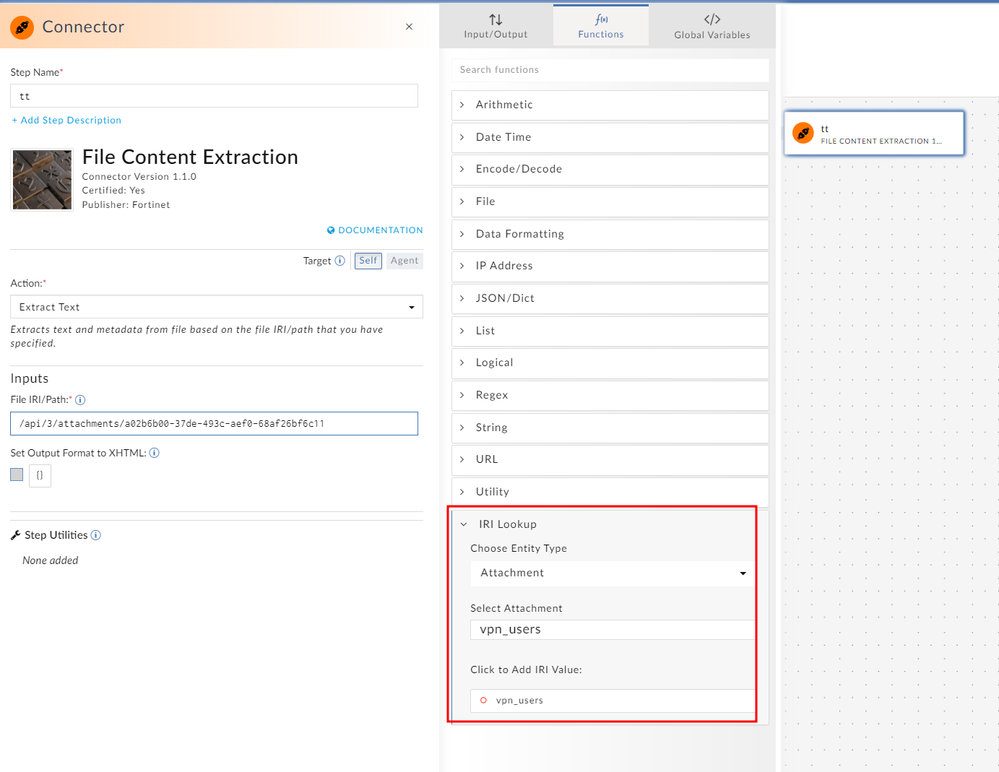Click the dynamic value braces icon button
This screenshot has height=772, width=999.
(40, 476)
